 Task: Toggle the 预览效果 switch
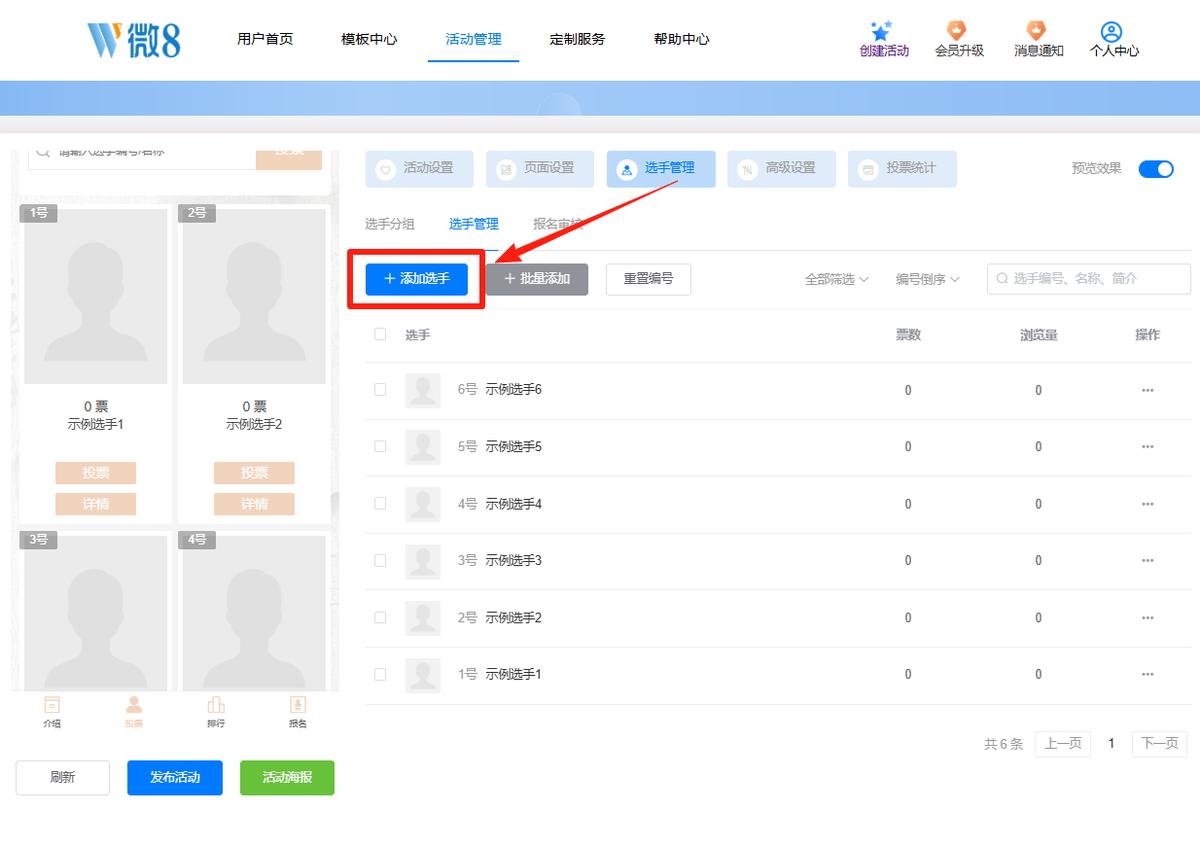pos(1156,169)
